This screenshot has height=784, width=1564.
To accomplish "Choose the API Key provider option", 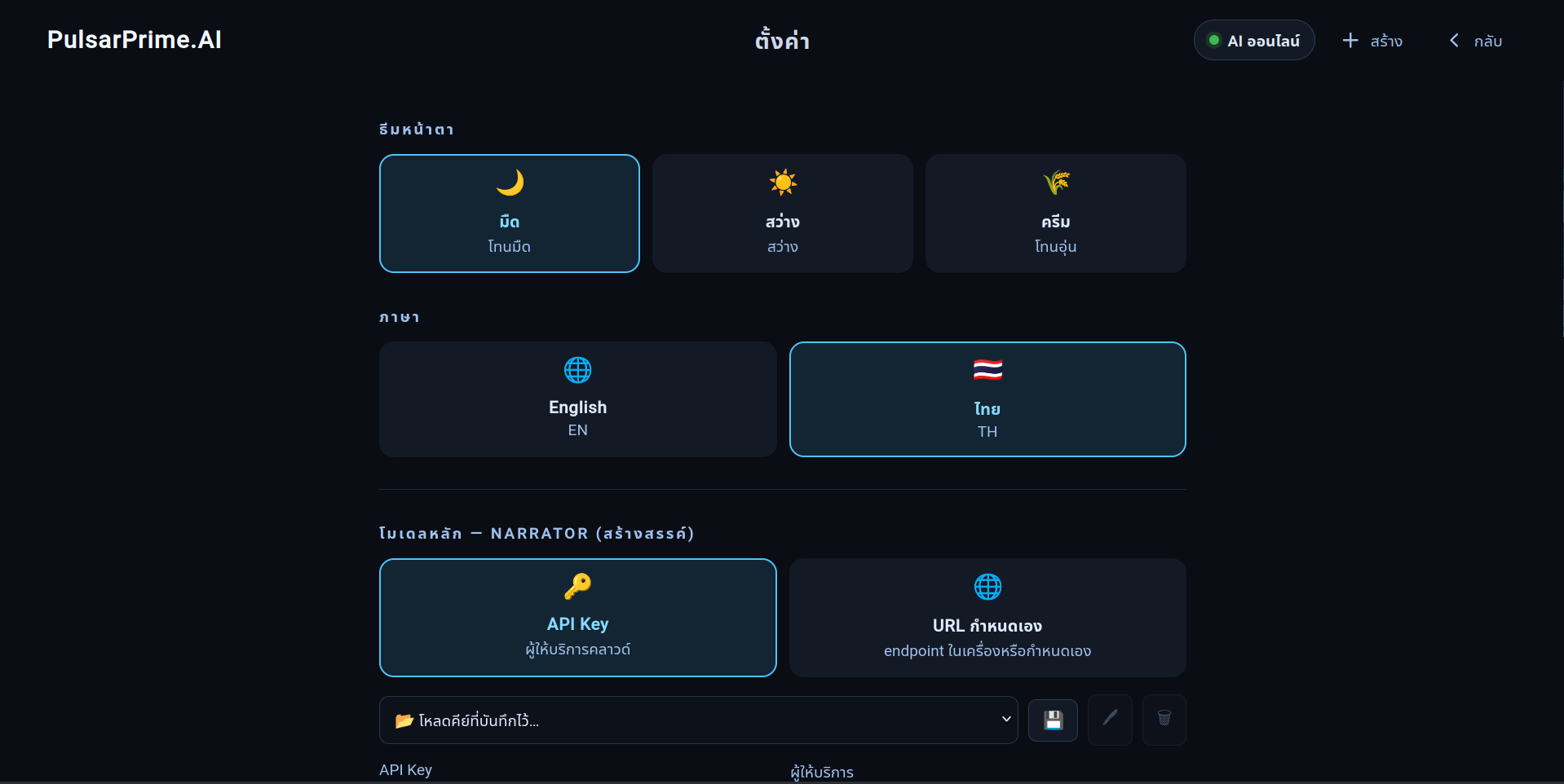I will 578,618.
